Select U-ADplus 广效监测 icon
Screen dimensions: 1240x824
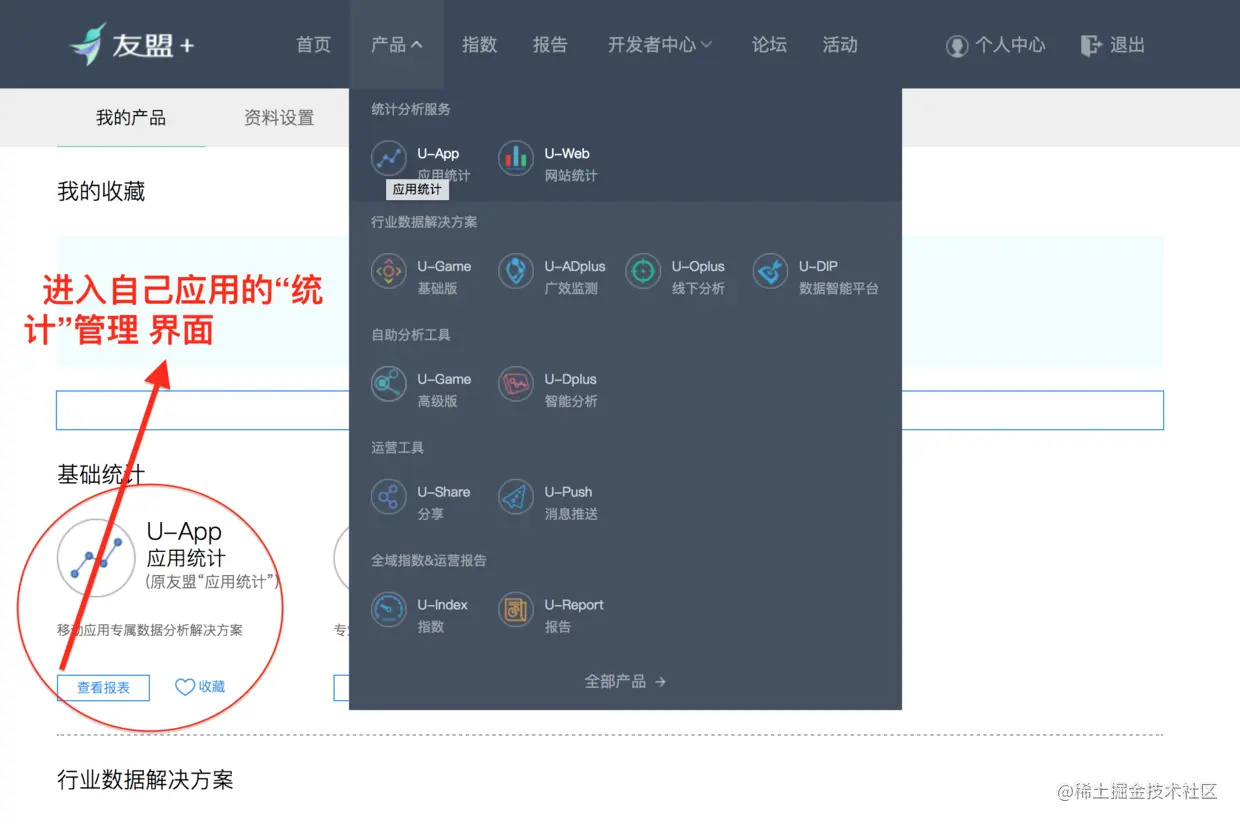(x=516, y=271)
